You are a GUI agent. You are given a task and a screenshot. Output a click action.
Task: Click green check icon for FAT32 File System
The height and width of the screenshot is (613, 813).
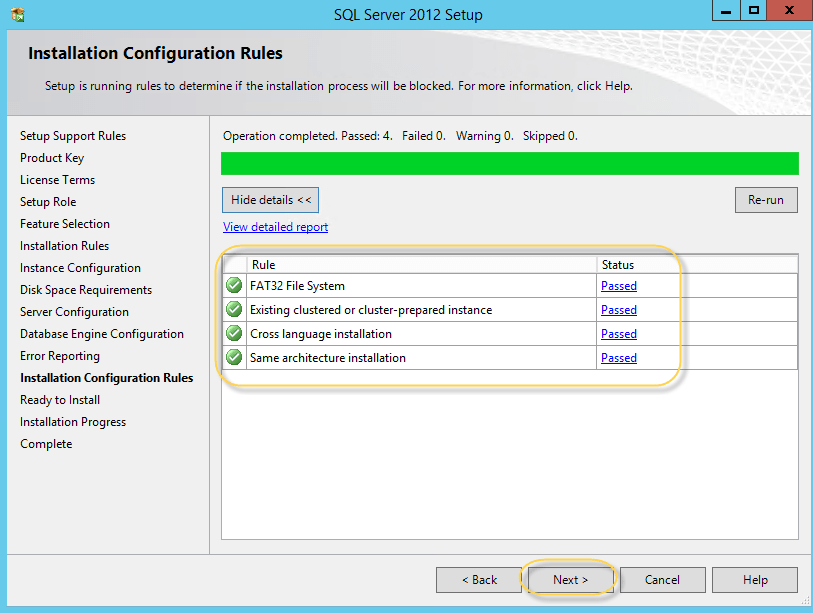(234, 286)
